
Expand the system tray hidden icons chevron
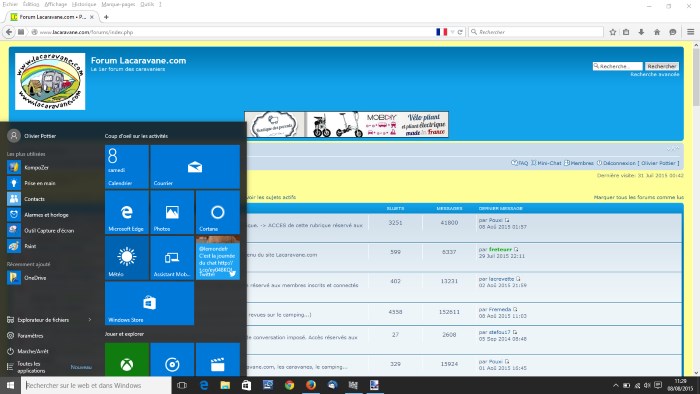point(615,386)
